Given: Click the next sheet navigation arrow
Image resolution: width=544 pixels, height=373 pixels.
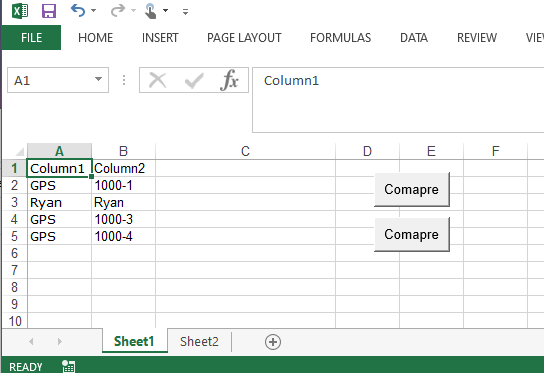Looking at the screenshot, I should click(60, 341).
